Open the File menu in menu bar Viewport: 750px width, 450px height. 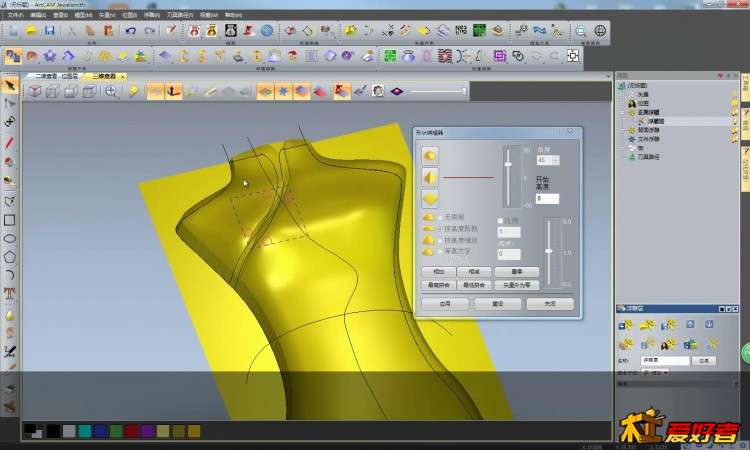[14, 16]
